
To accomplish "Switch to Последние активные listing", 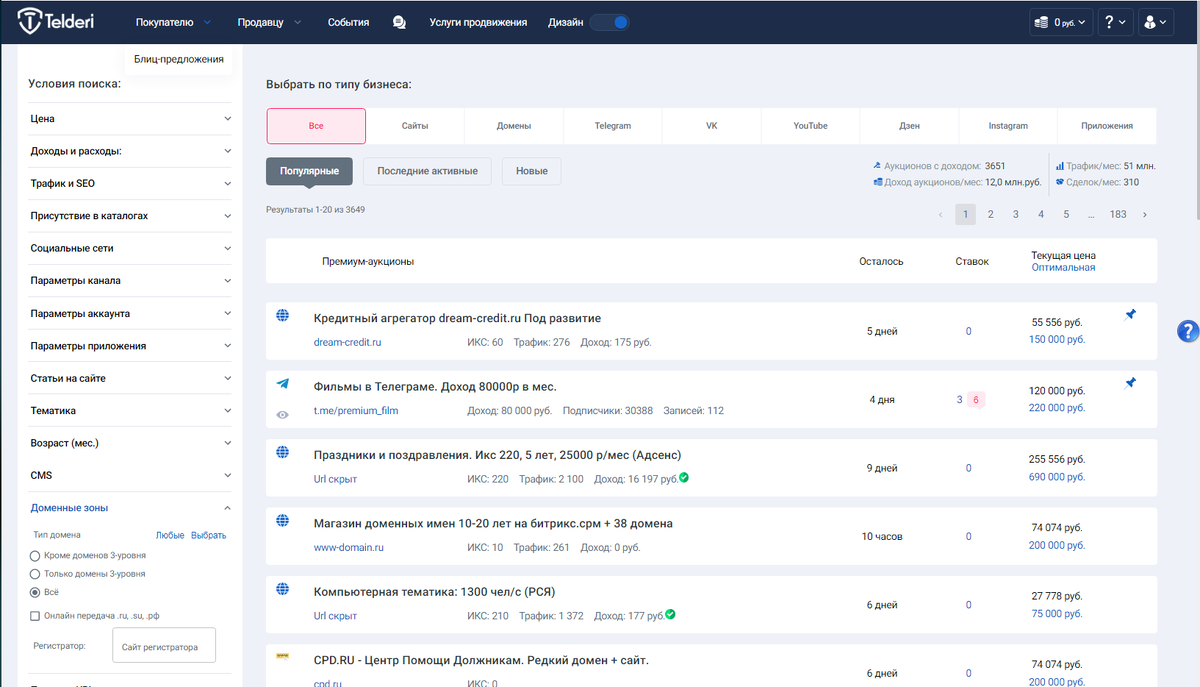I will coord(427,171).
